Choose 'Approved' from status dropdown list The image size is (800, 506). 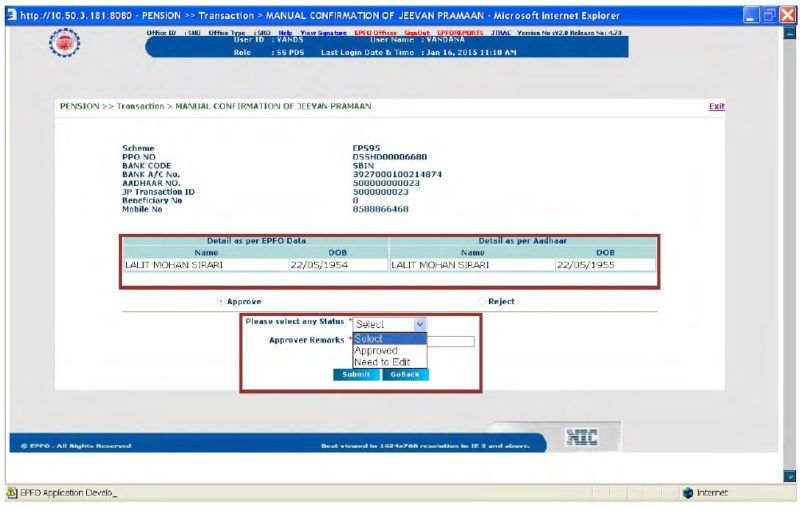pyautogui.click(x=376, y=351)
